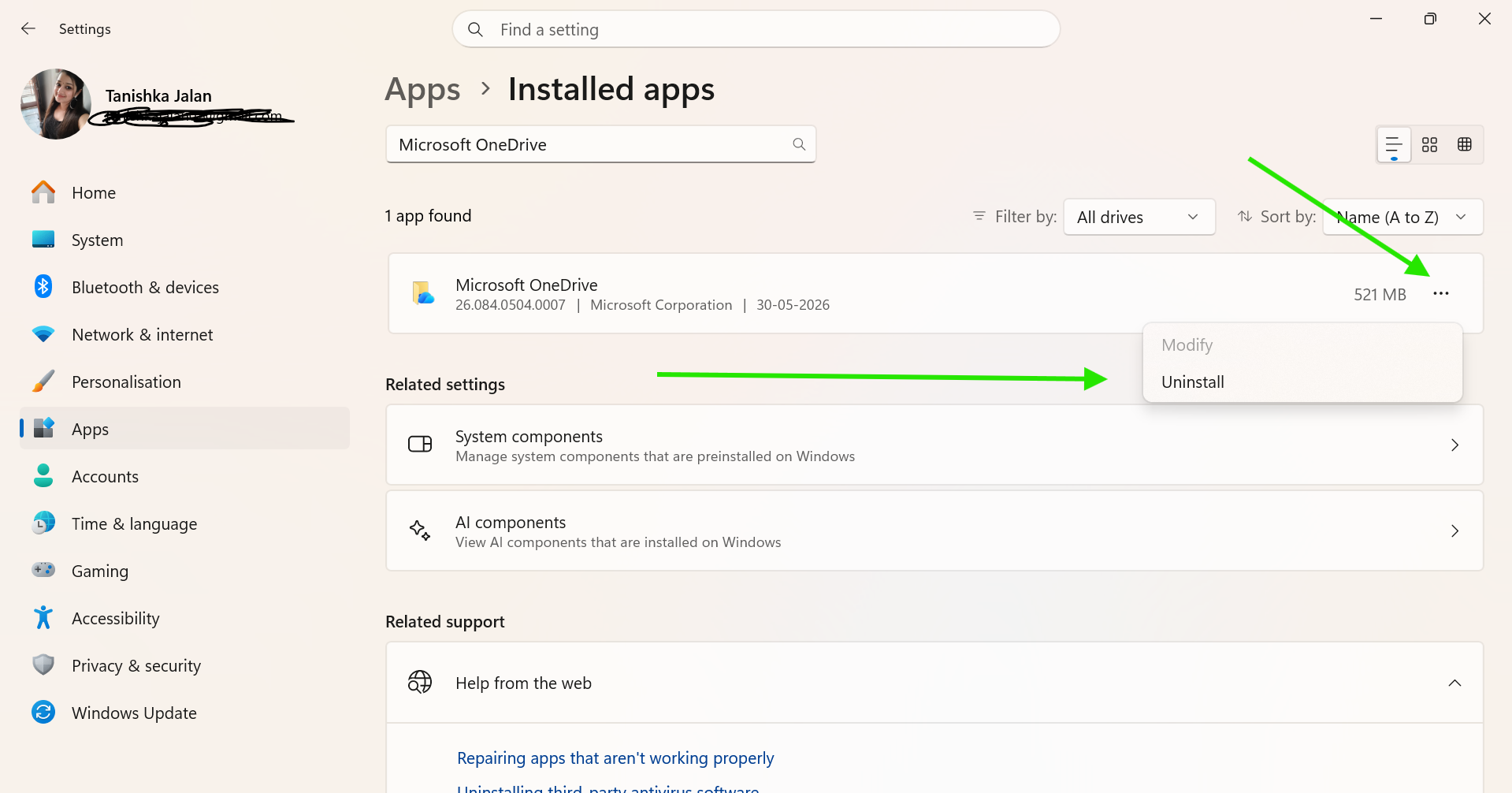Open the three-dots menu for Microsoft OneDrive
1512x793 pixels.
pos(1441,293)
